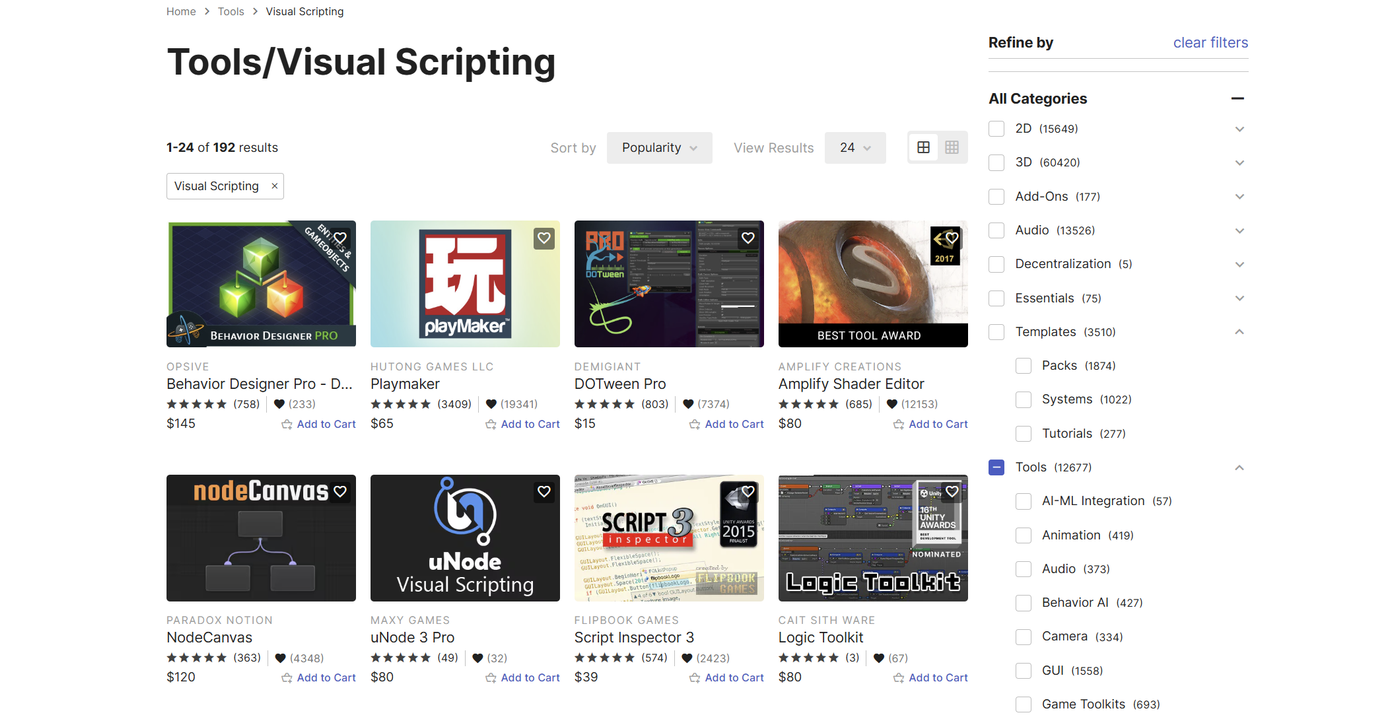The height and width of the screenshot is (721, 1400).
Task: Open Logic Toolkit product thumbnail
Action: [x=873, y=538]
